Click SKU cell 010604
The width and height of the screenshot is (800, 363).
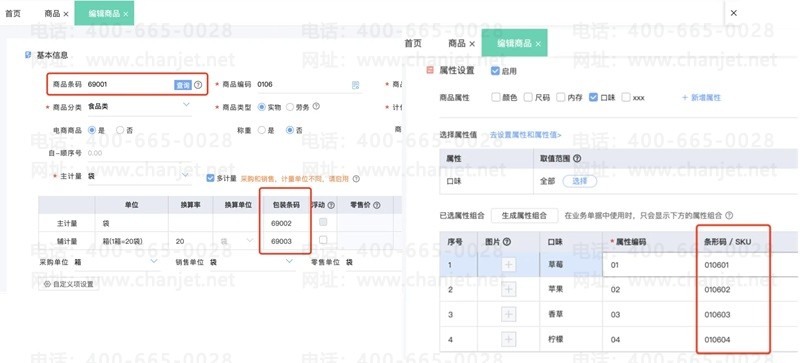coord(733,340)
